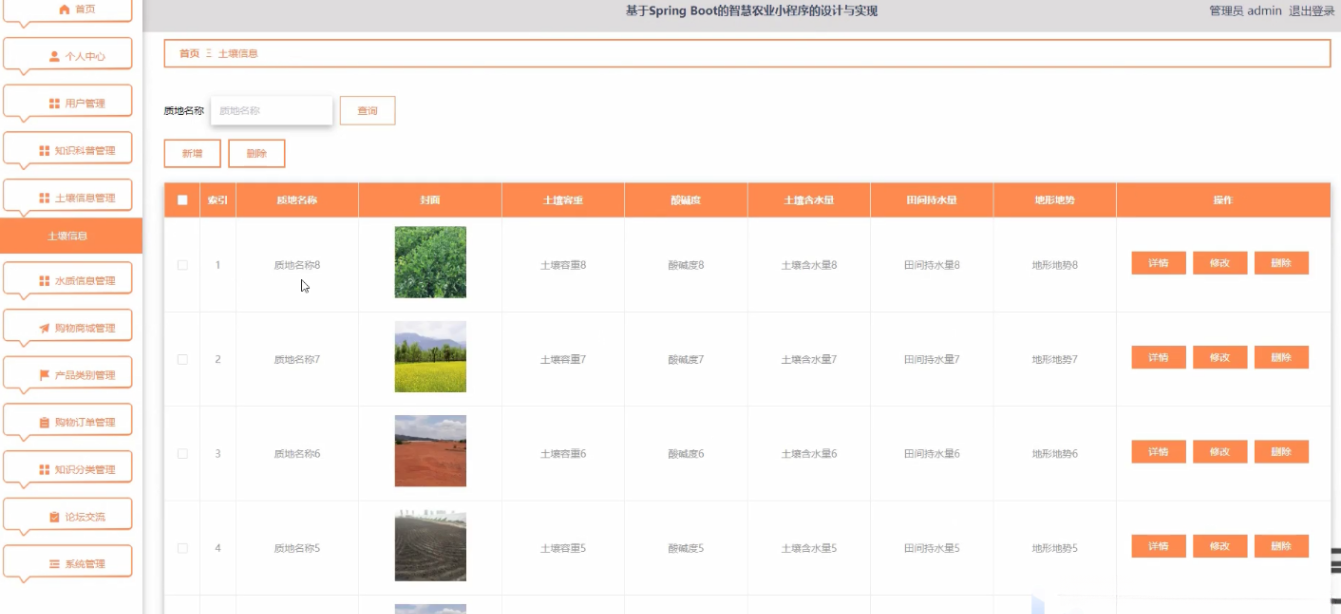Click the list icon beside 系统管理

pyautogui.click(x=55, y=564)
